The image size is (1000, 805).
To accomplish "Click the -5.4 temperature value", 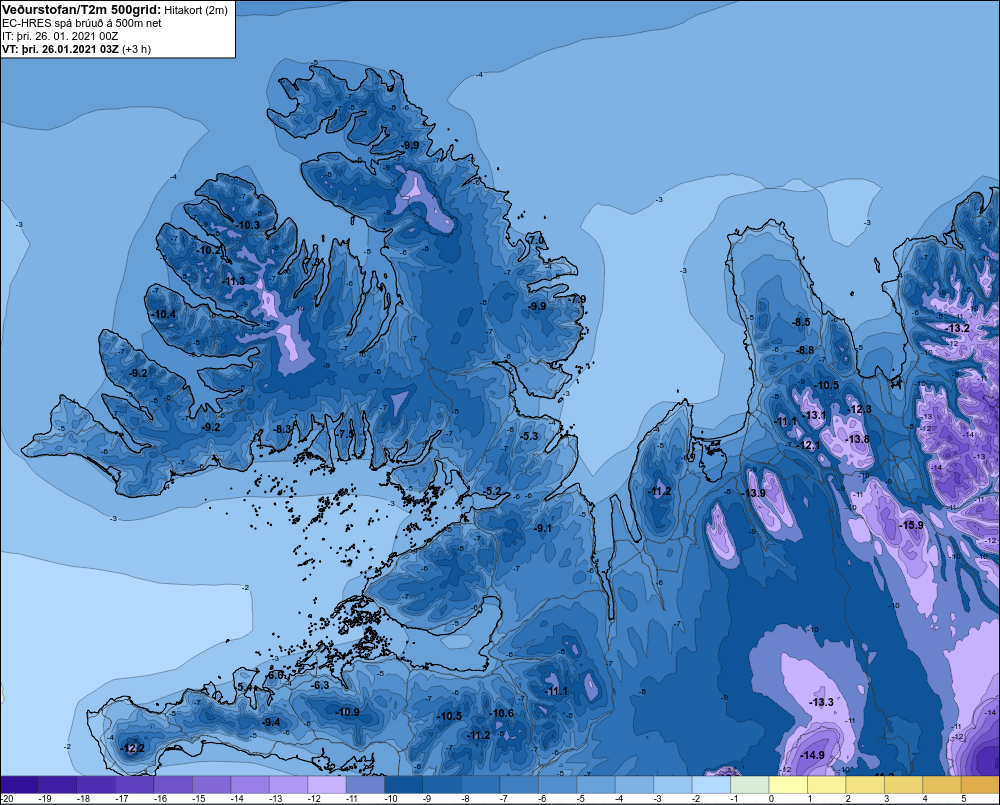I will 244,687.
